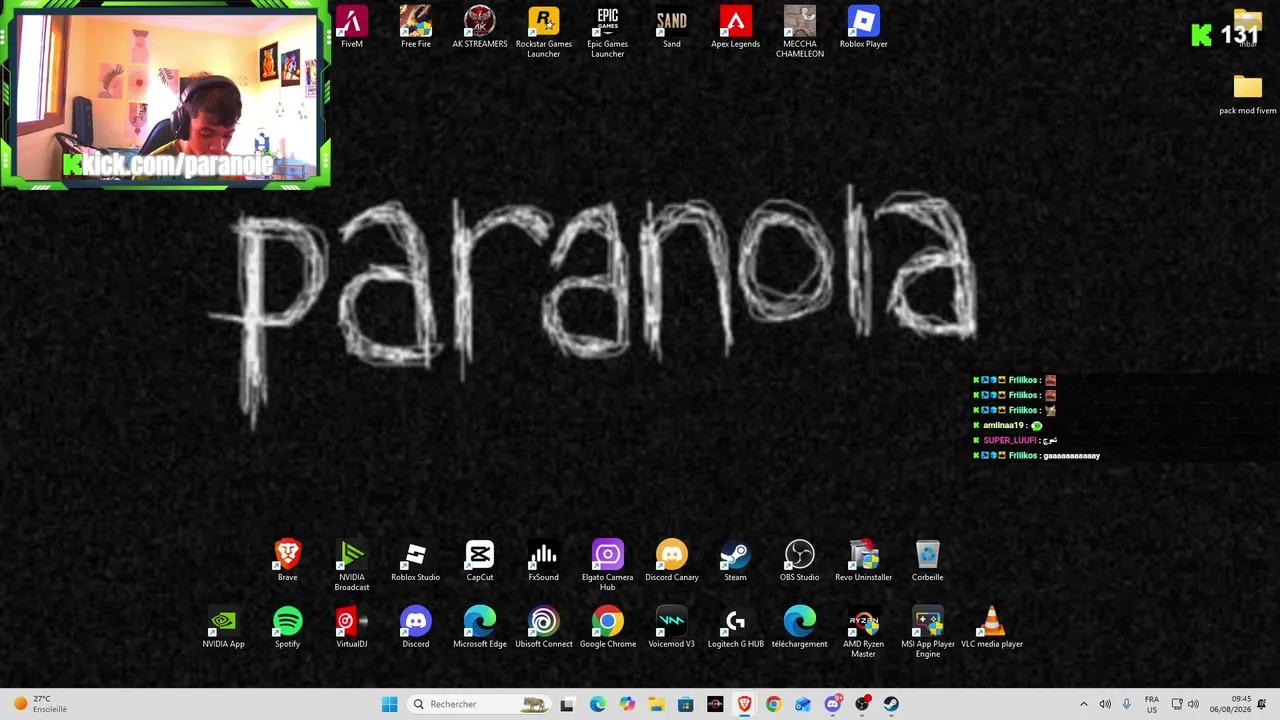
Task: Select the Google Chrome desktop shortcut
Action: [x=608, y=628]
